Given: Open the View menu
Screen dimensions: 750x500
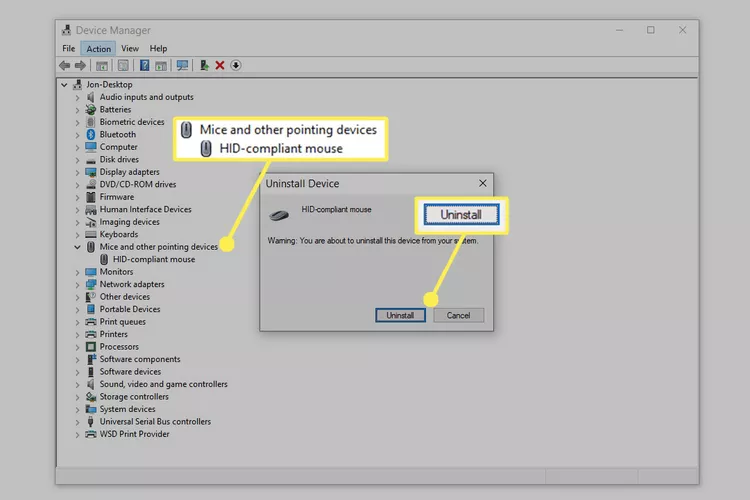Looking at the screenshot, I should click(131, 48).
